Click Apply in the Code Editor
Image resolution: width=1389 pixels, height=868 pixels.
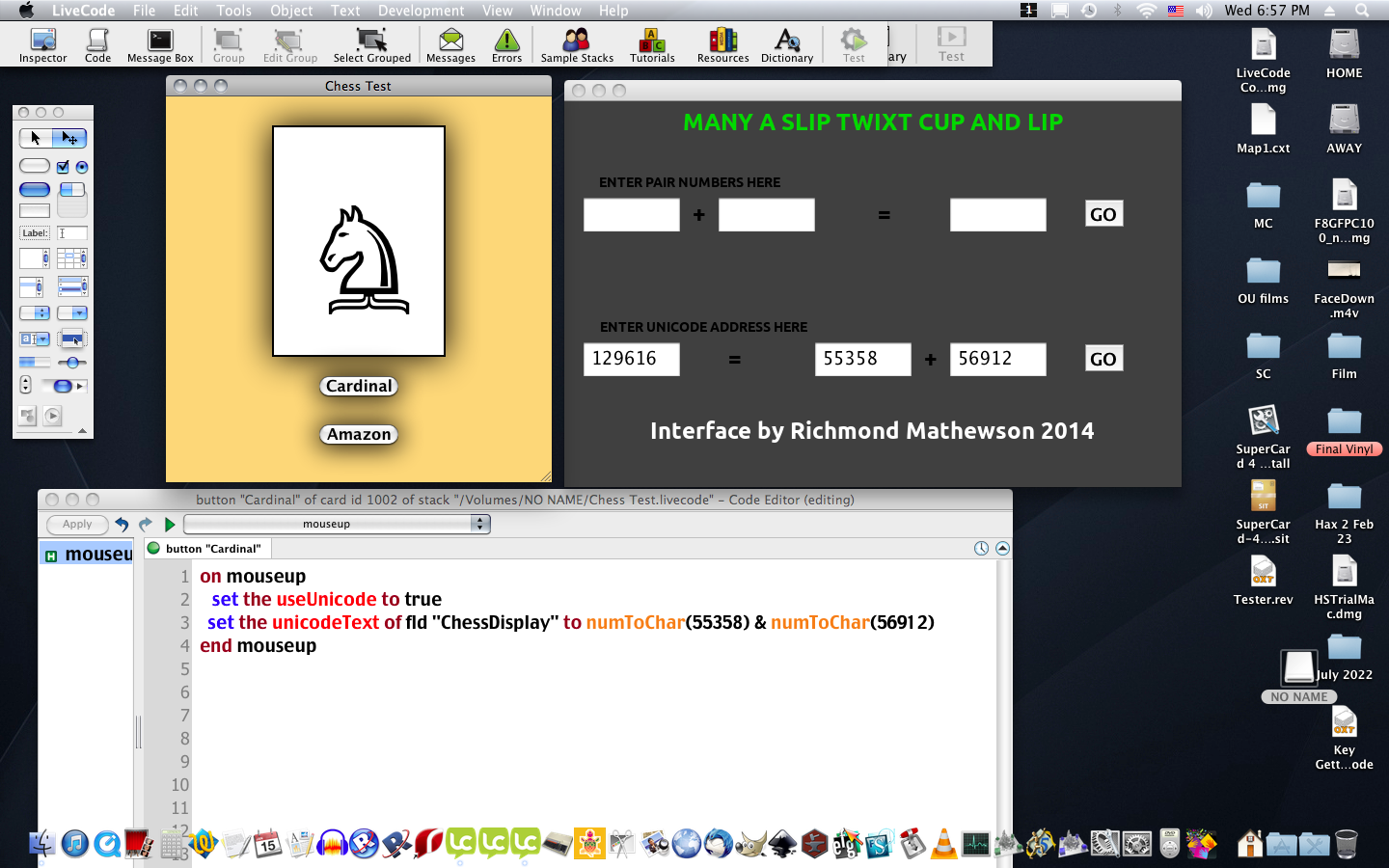coord(77,524)
